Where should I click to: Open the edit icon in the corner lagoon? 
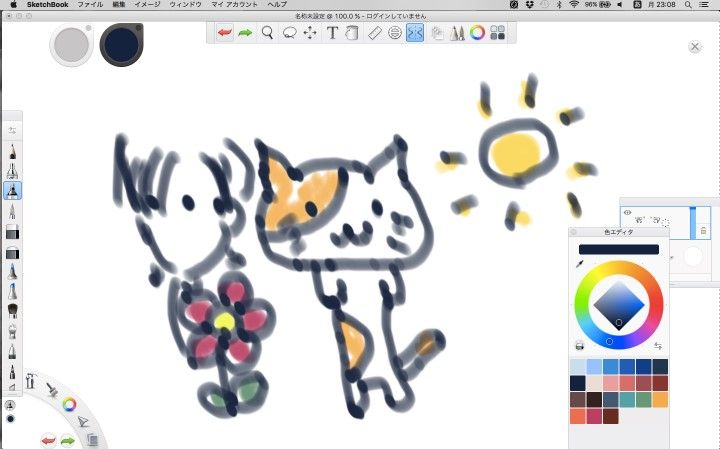click(x=83, y=421)
